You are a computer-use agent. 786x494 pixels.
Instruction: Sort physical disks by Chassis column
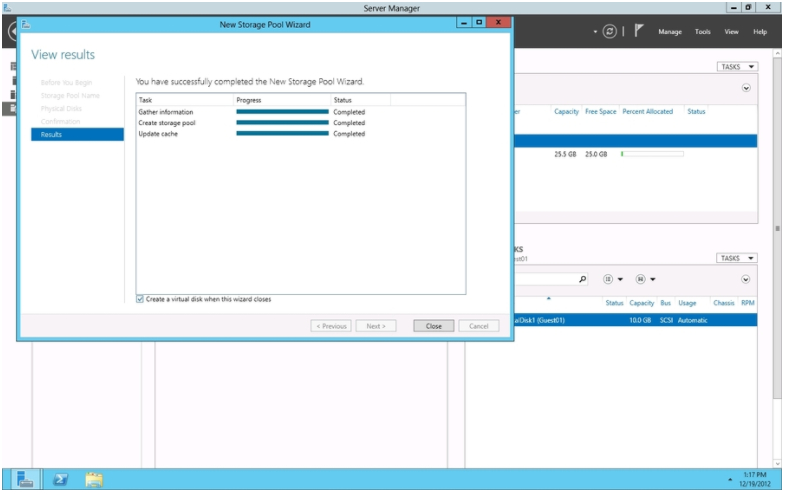(x=723, y=303)
